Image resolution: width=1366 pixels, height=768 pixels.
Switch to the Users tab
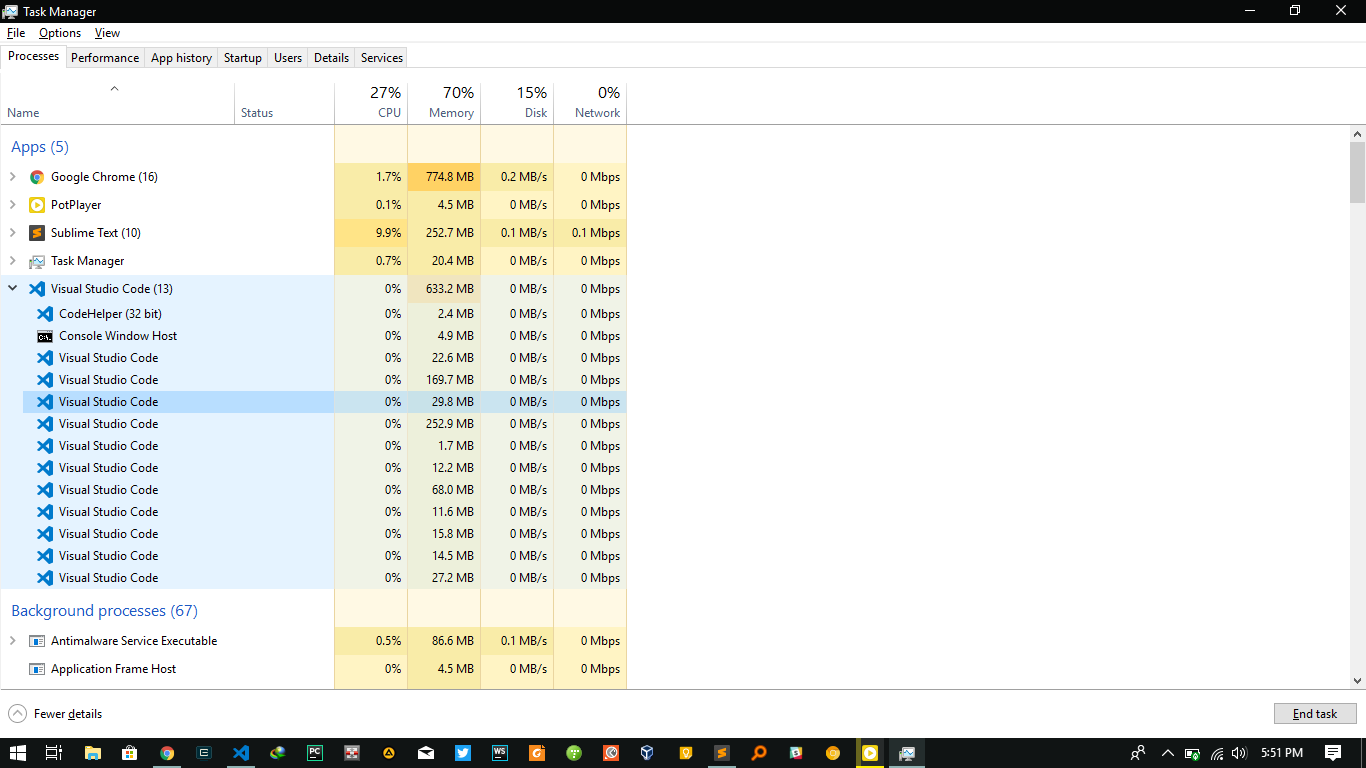(288, 58)
